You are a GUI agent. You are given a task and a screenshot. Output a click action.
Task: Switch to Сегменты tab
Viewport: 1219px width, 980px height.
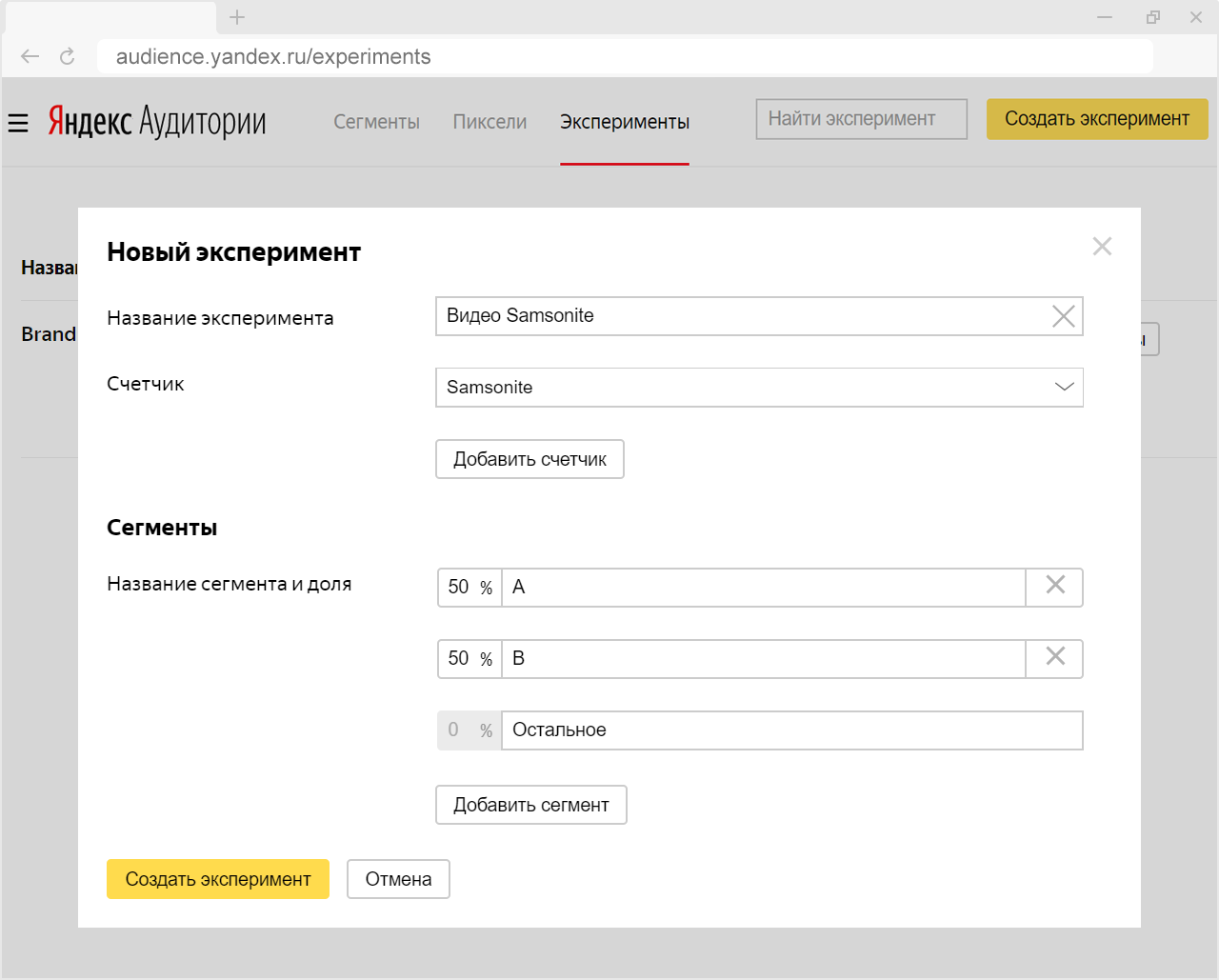pyautogui.click(x=376, y=122)
